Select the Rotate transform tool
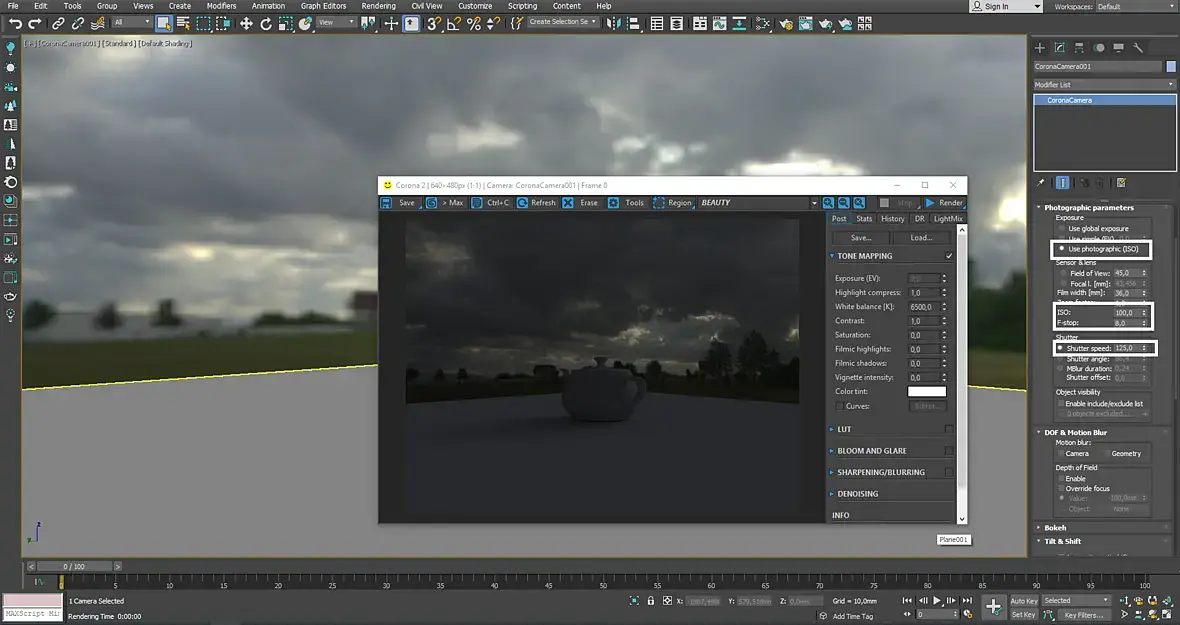The image size is (1180, 625). click(x=266, y=23)
